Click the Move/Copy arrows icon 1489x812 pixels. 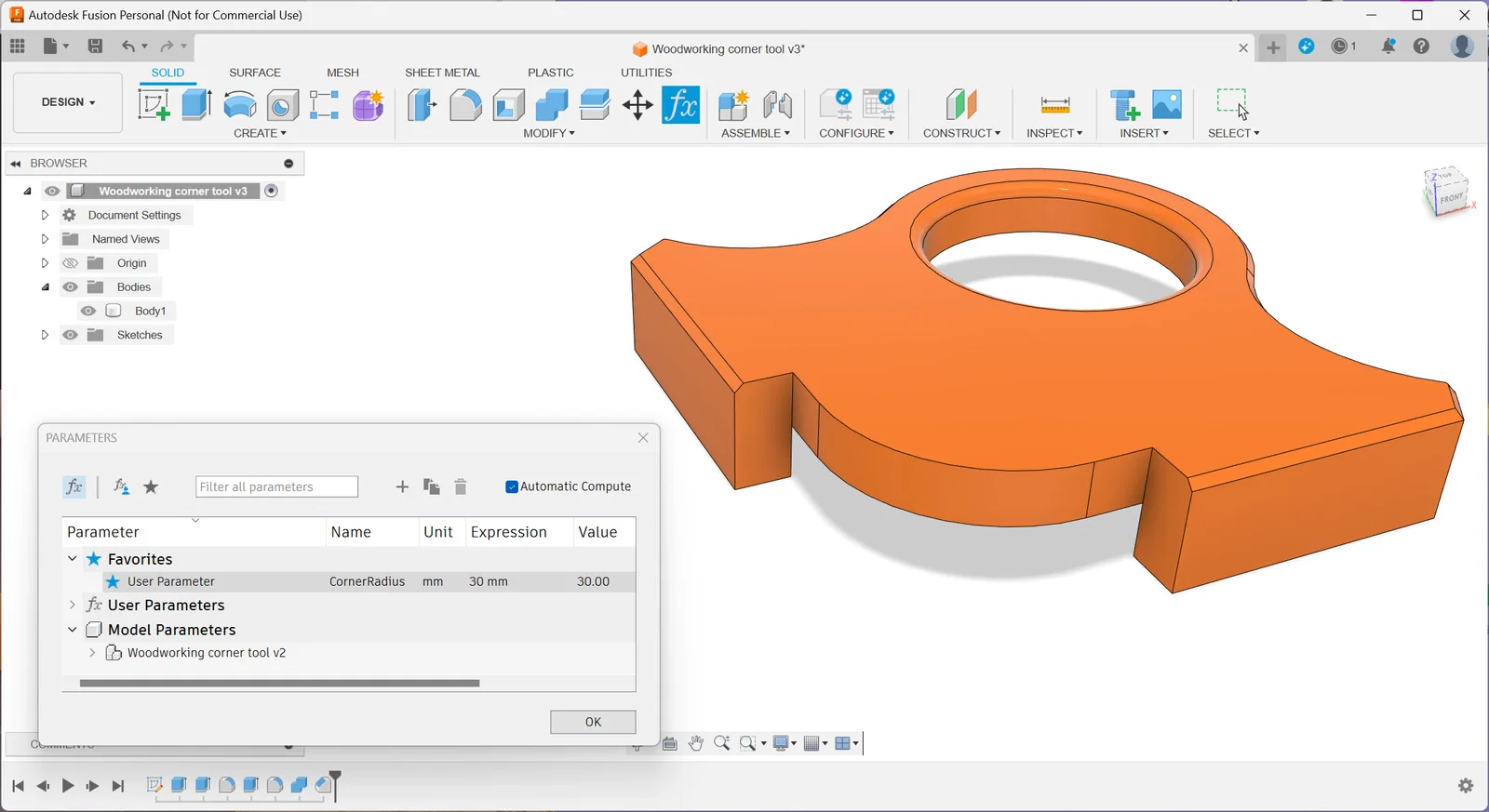637,105
